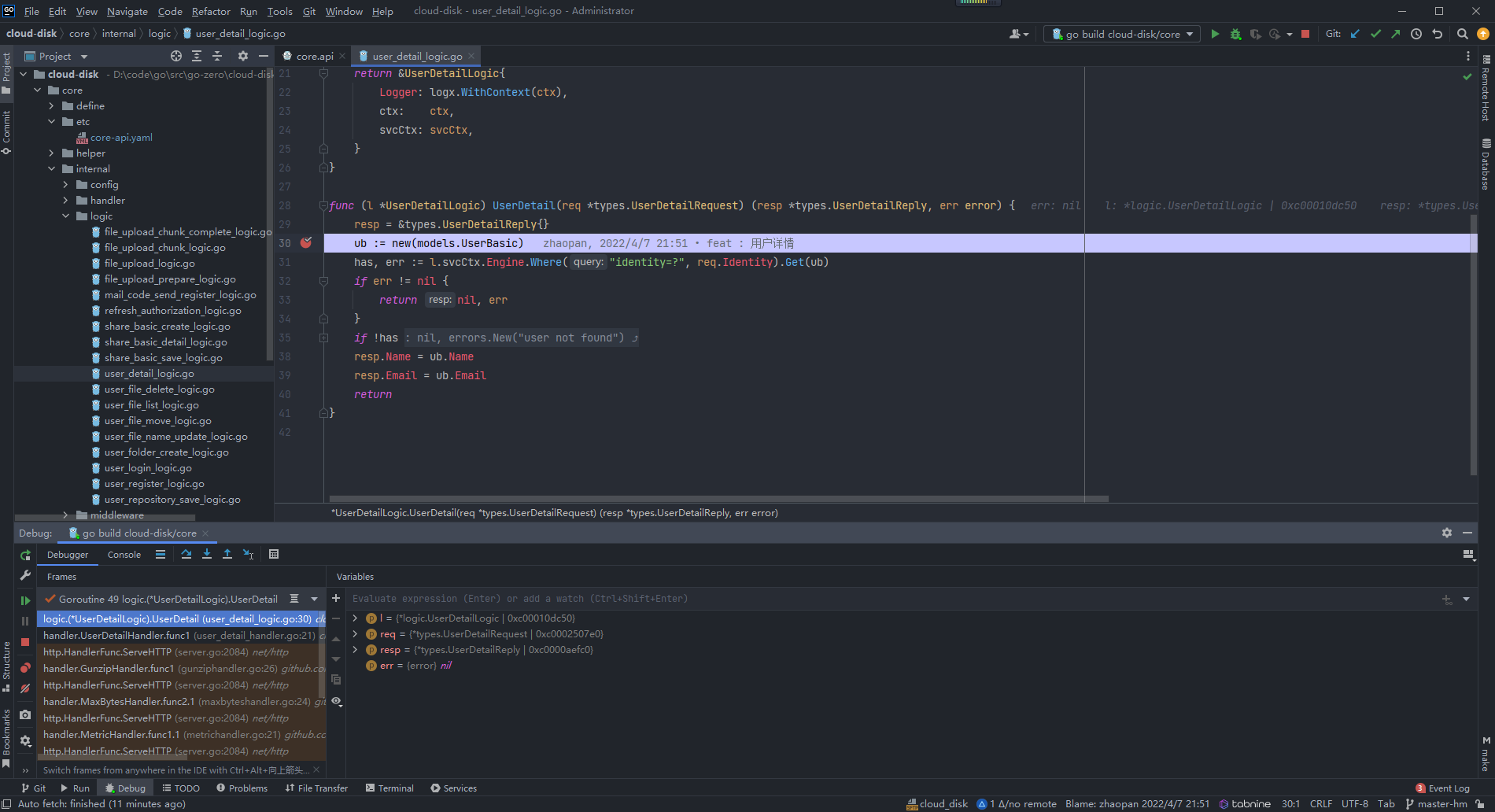The image size is (1495, 812).
Task: Click CRLF line separator status
Action: 1321,803
